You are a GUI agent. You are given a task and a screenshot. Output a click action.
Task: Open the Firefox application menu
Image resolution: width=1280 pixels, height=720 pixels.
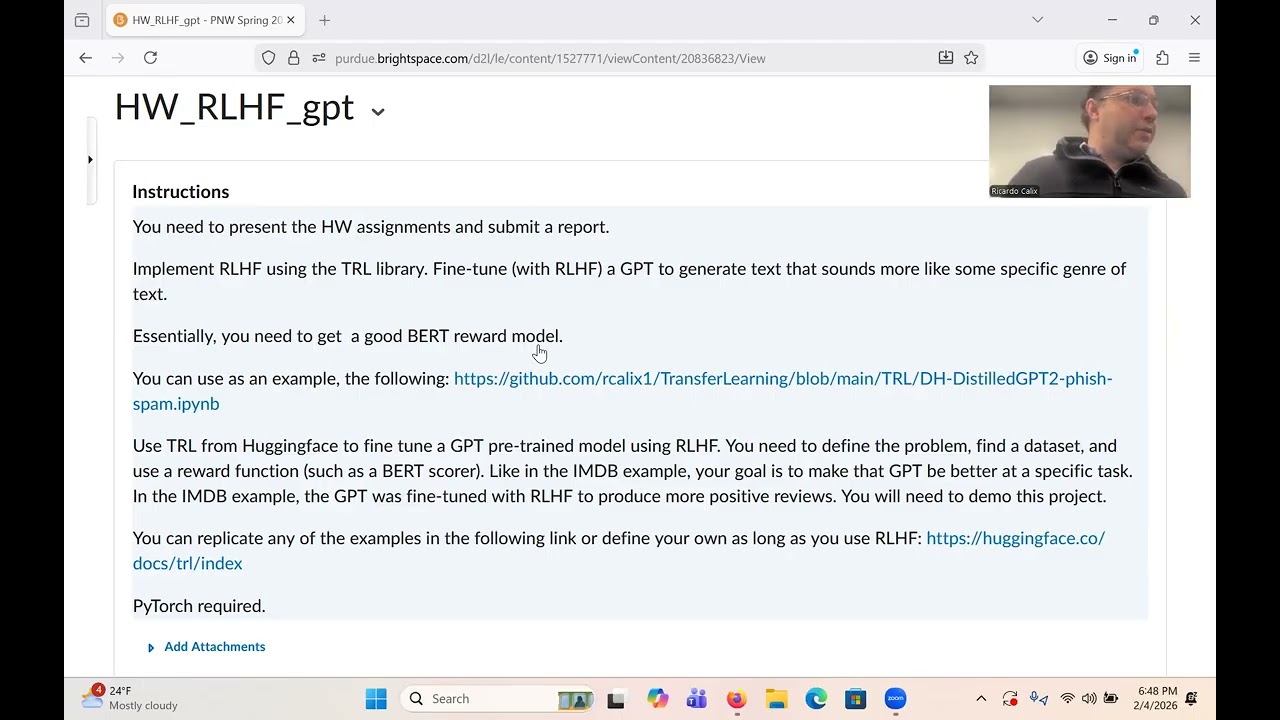(x=1194, y=58)
